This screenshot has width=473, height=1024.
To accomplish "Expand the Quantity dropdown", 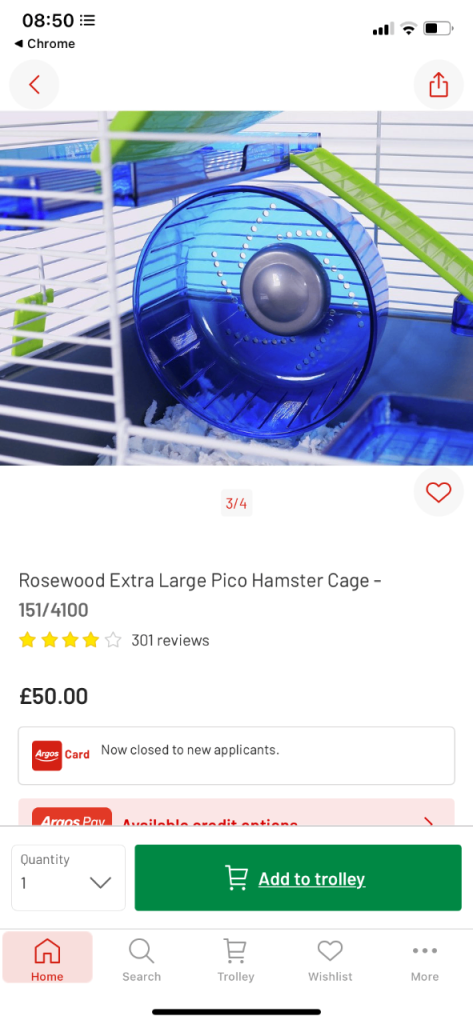I will (68, 878).
